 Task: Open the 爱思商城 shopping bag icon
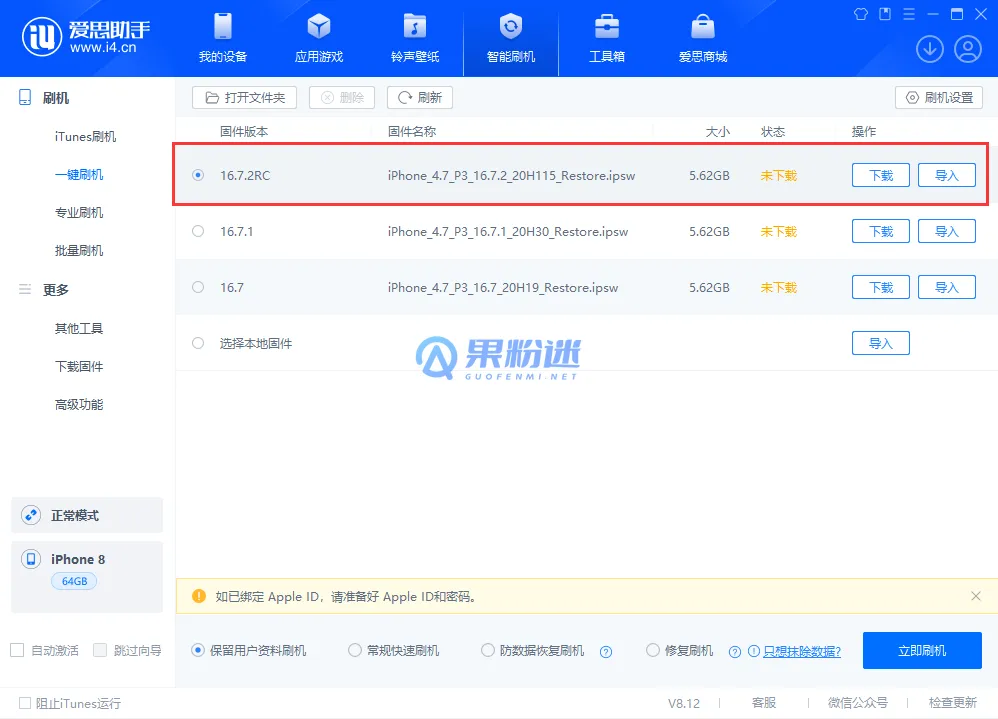click(702, 27)
